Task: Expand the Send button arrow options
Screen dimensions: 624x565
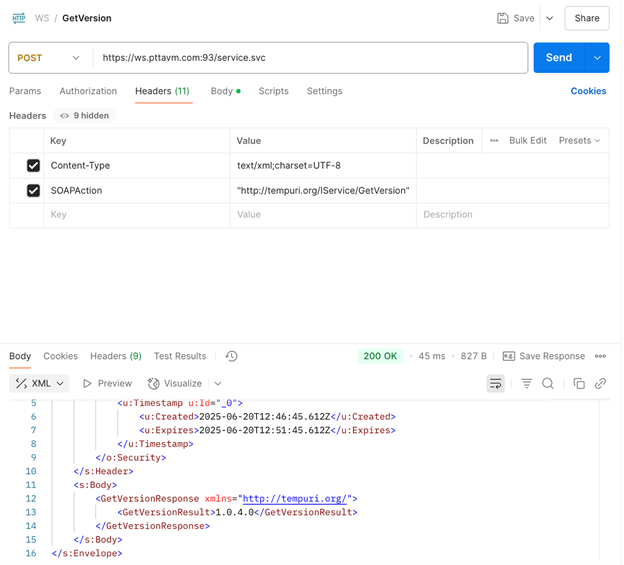Action: (597, 58)
